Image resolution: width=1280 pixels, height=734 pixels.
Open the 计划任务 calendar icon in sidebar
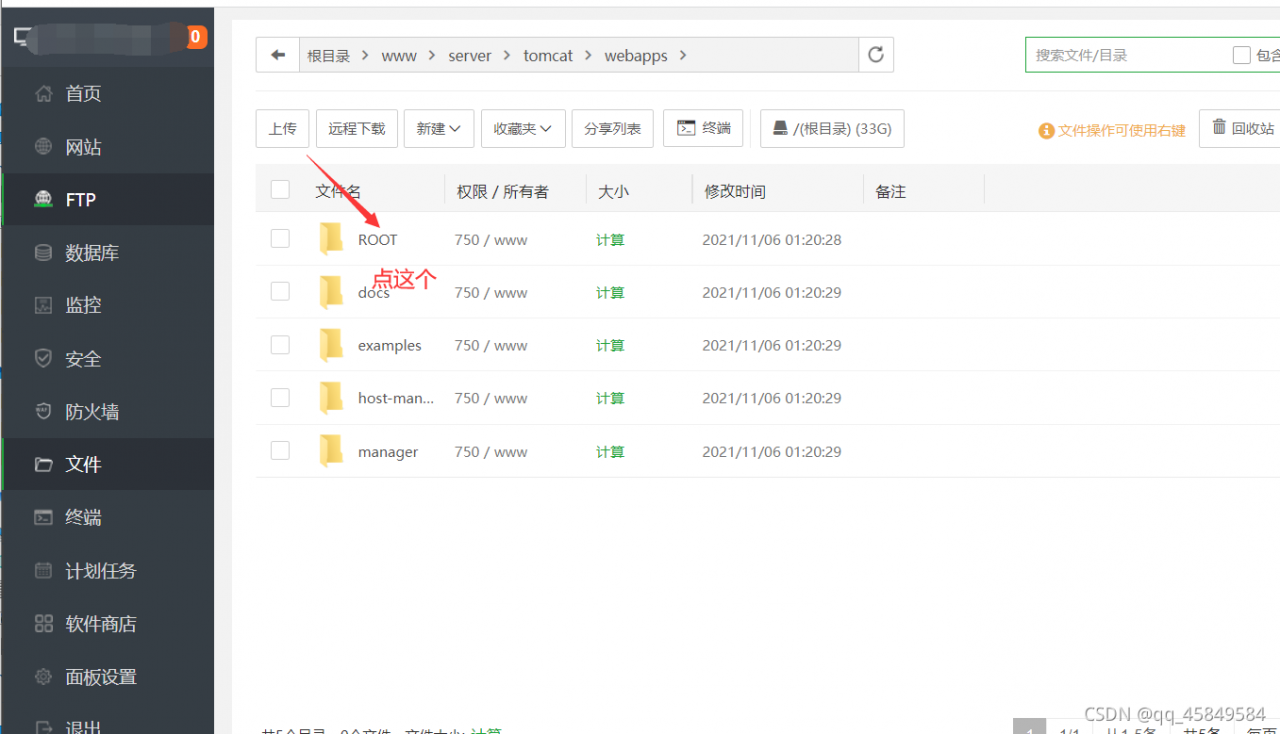click(43, 571)
